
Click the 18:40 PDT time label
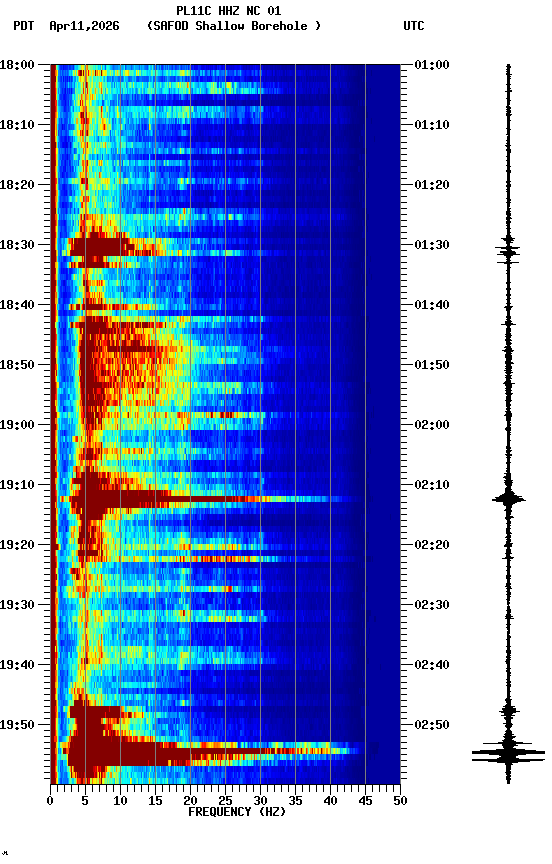(x=17, y=305)
